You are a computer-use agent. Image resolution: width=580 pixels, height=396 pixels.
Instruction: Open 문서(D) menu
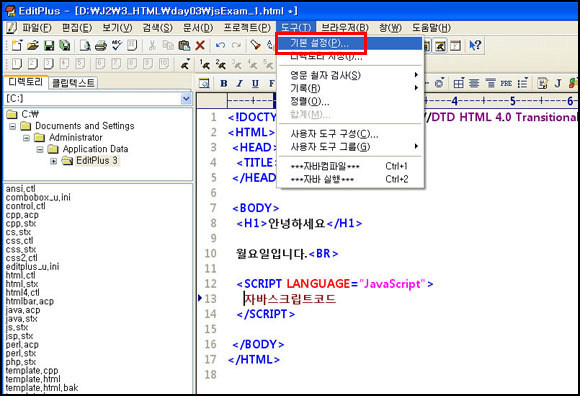click(x=198, y=28)
